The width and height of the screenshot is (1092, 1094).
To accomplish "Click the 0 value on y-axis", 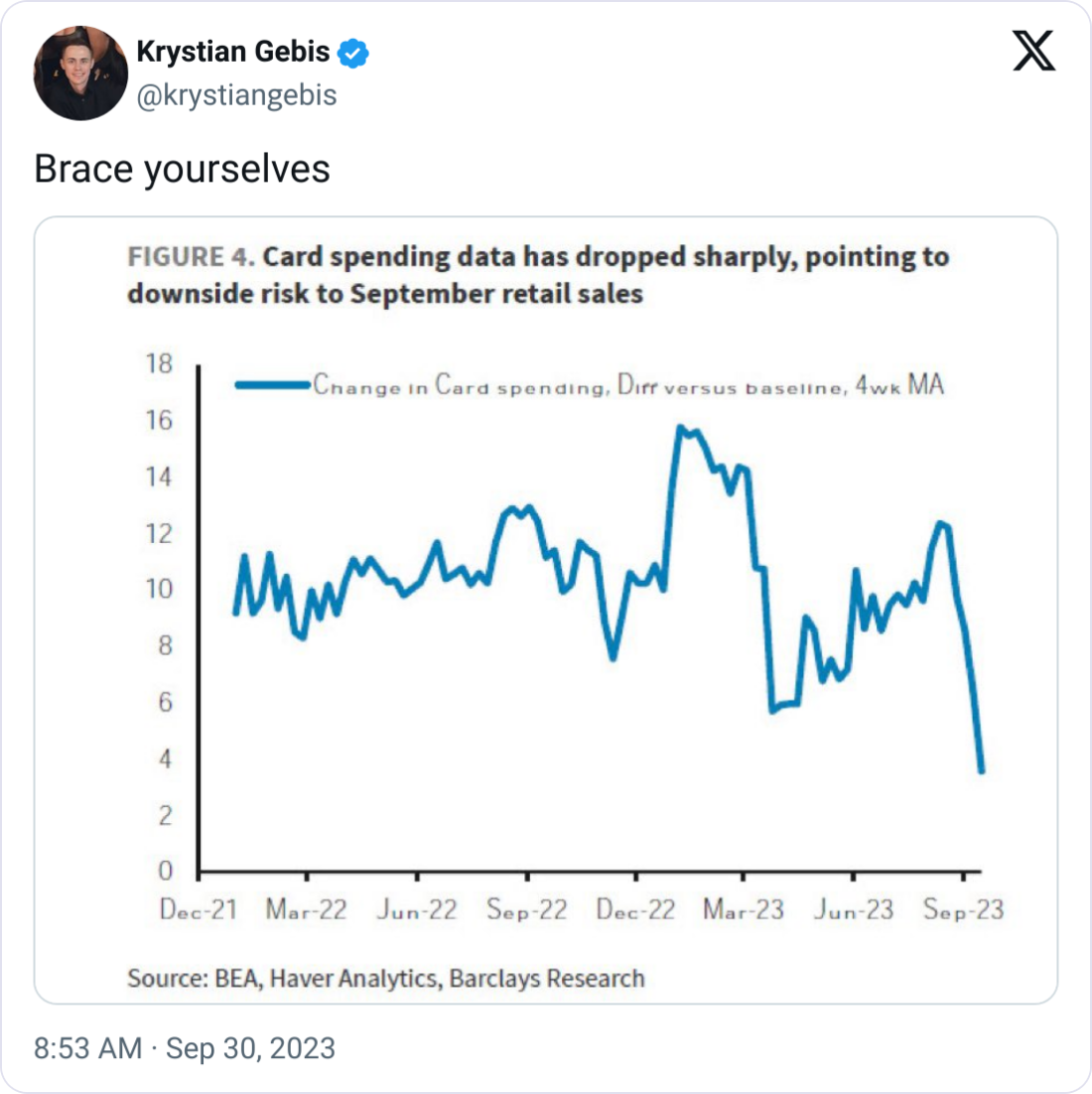I will (x=165, y=871).
